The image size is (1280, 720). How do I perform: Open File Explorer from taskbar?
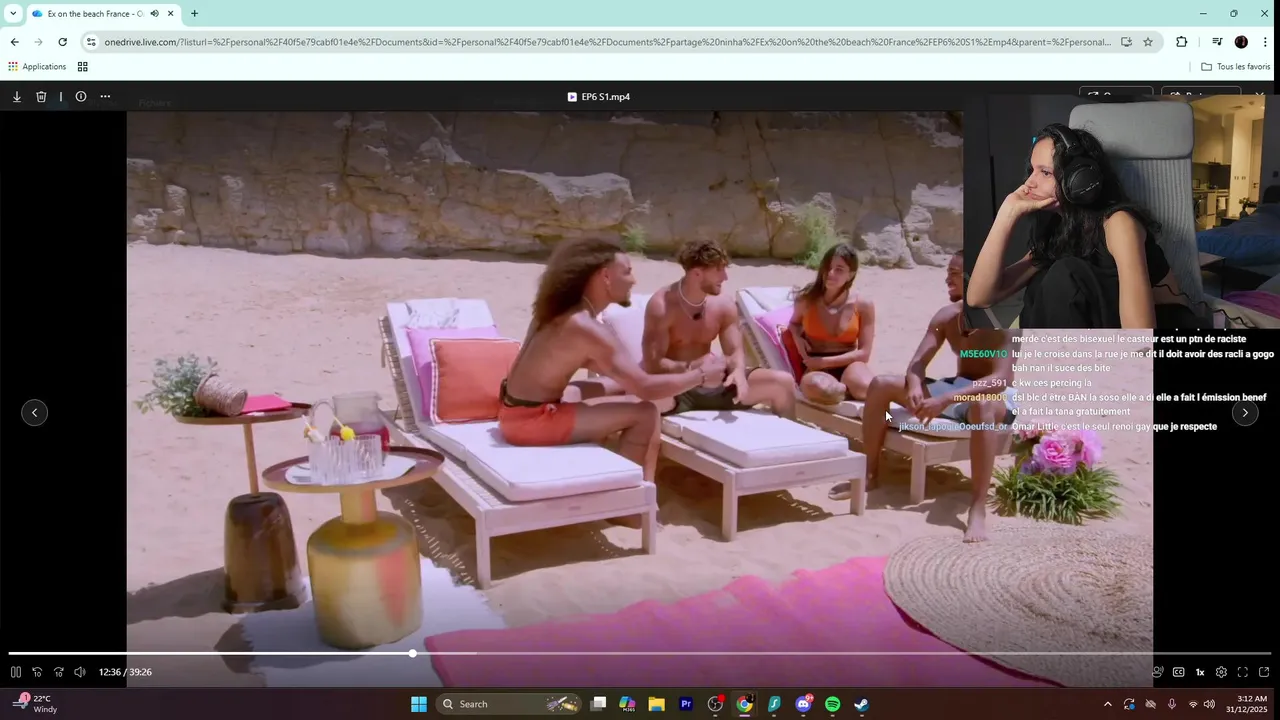pyautogui.click(x=656, y=704)
